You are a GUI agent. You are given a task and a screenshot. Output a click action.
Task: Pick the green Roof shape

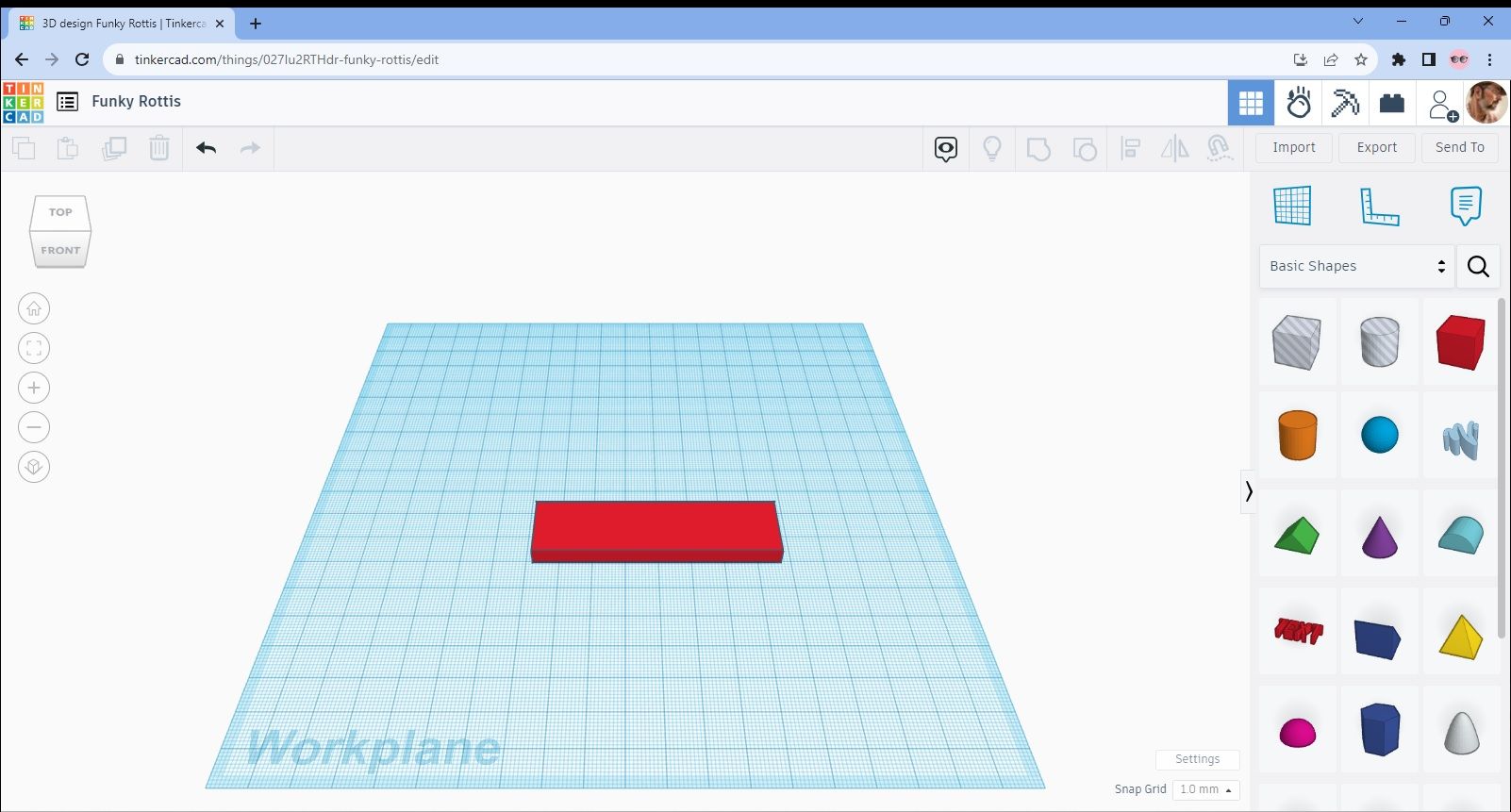tap(1297, 535)
